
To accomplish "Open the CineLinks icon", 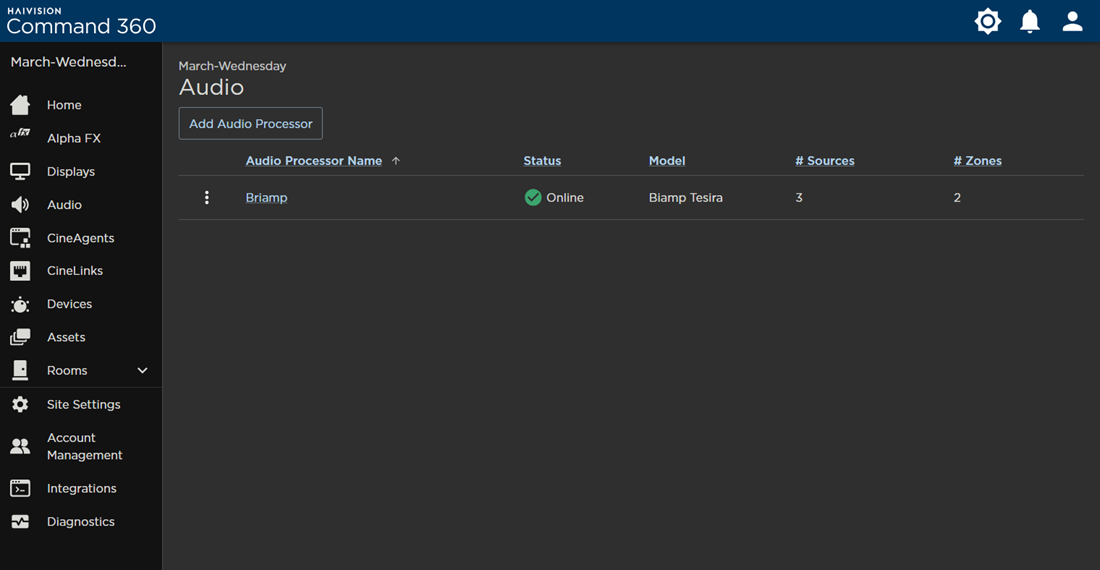I will pos(20,271).
